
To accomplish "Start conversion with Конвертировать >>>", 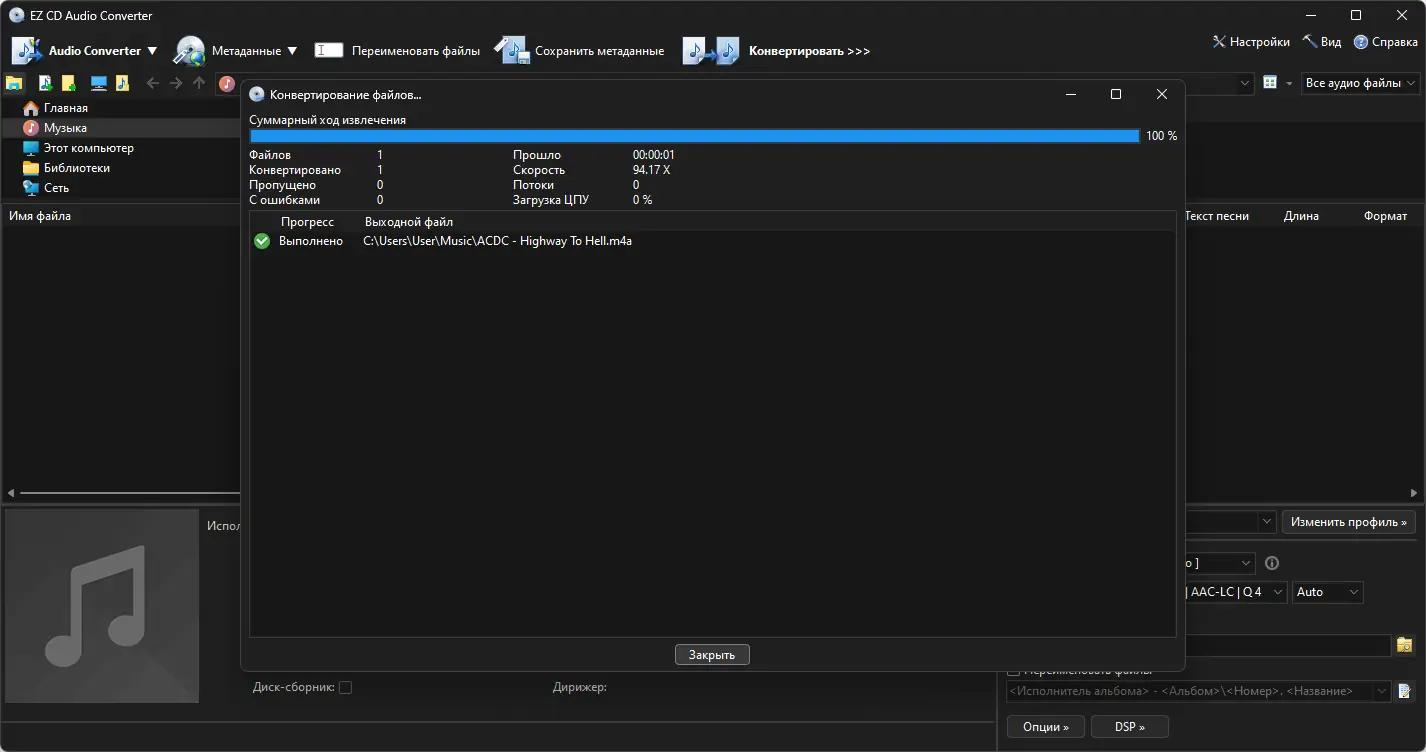I will [x=777, y=50].
